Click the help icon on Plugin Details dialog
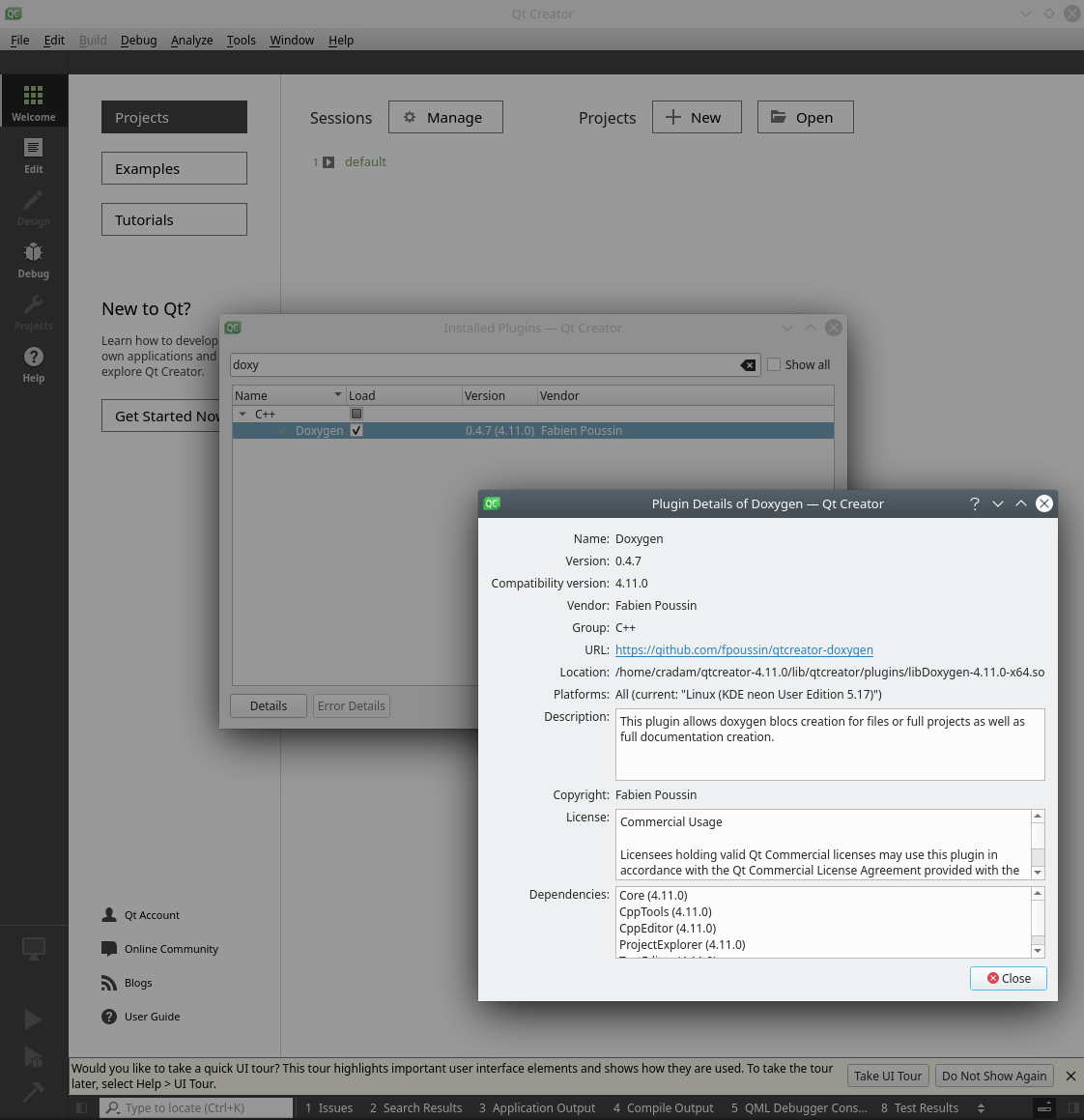 tap(974, 503)
